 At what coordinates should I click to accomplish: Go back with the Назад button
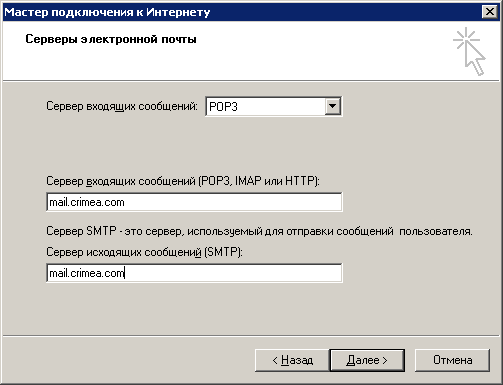pyautogui.click(x=292, y=360)
